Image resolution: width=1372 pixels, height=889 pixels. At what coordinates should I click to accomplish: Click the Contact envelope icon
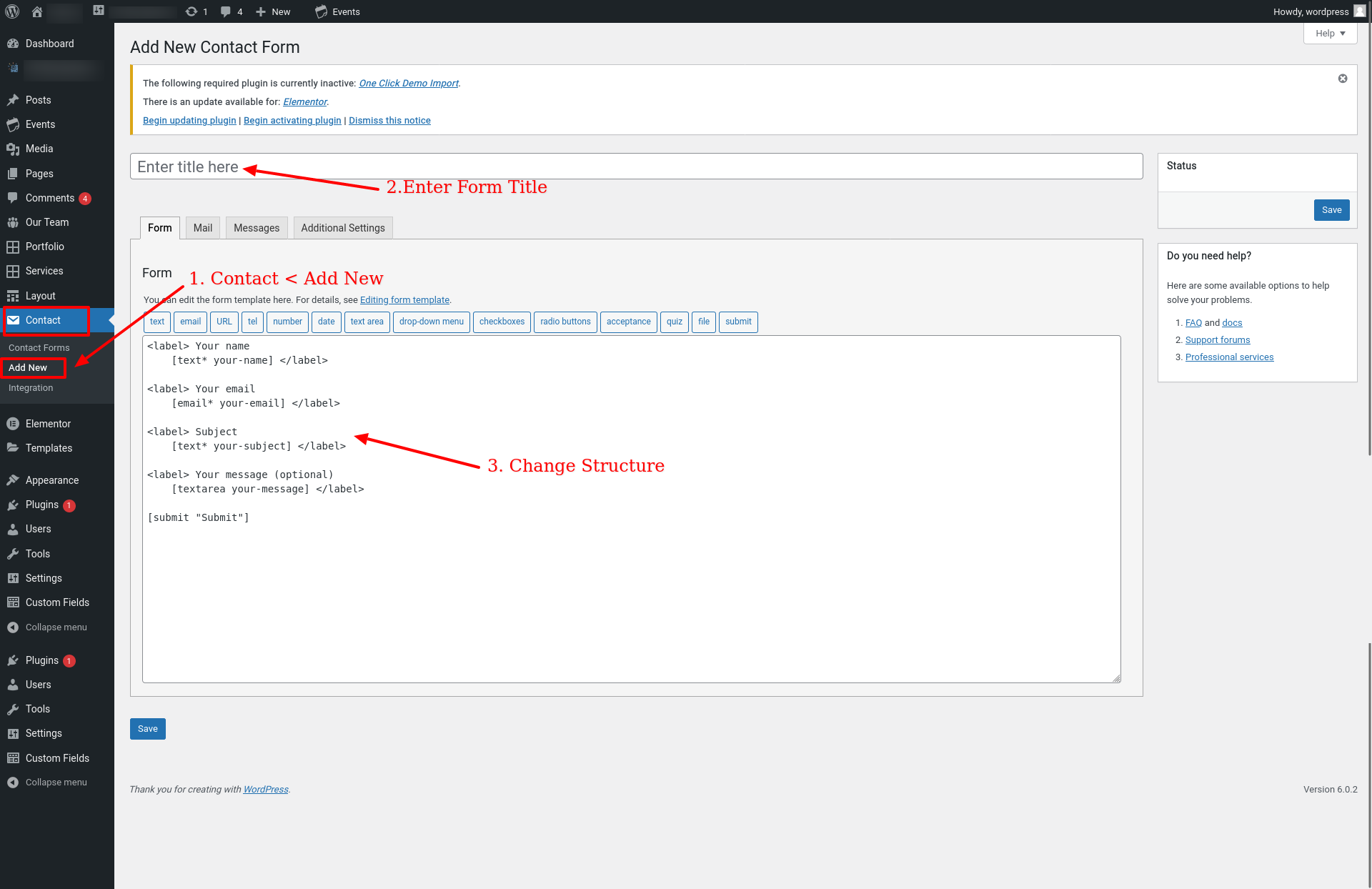[x=13, y=320]
